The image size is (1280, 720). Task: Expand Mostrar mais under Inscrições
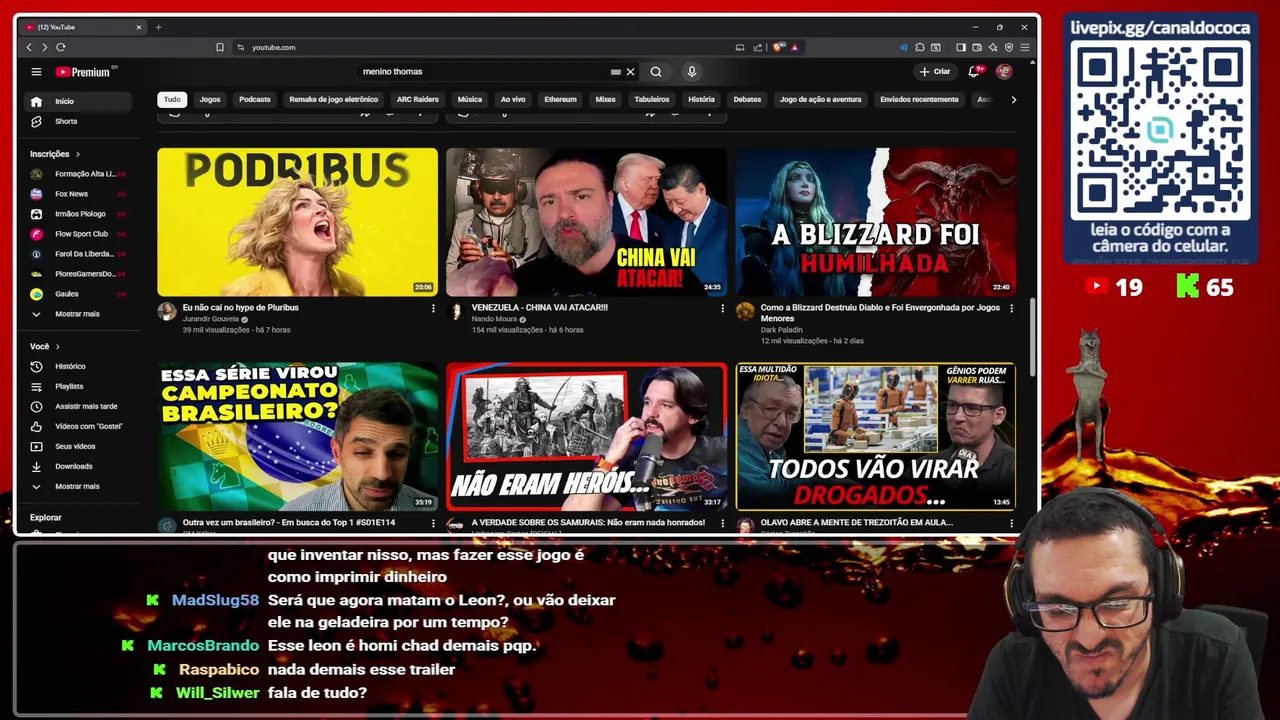(x=78, y=314)
